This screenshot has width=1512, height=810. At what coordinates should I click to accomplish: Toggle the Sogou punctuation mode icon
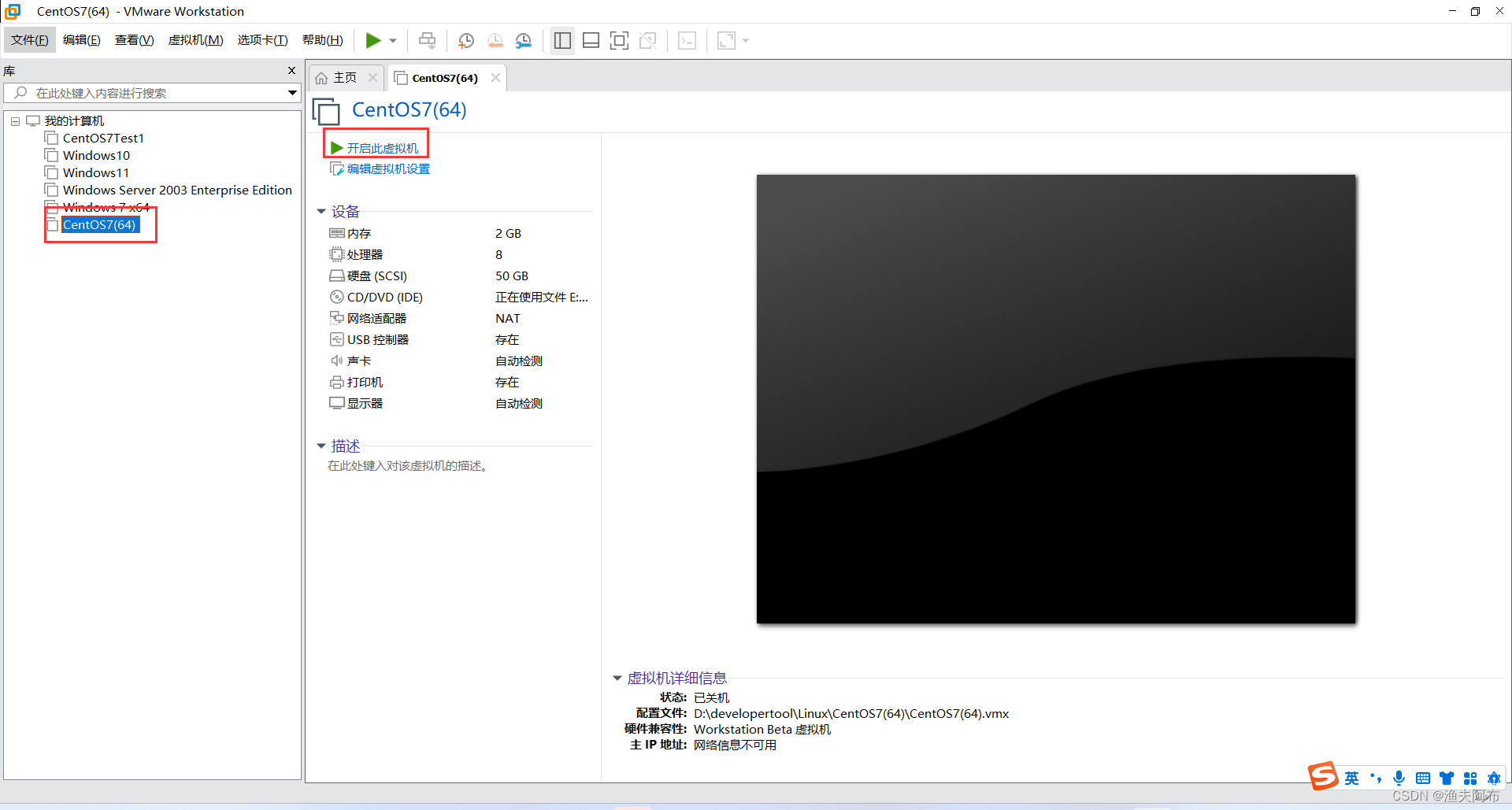coord(1376,779)
